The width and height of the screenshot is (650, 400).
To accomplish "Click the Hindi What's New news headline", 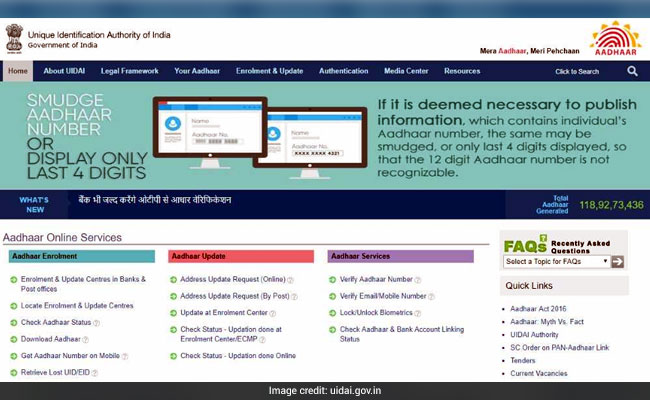I will click(155, 200).
